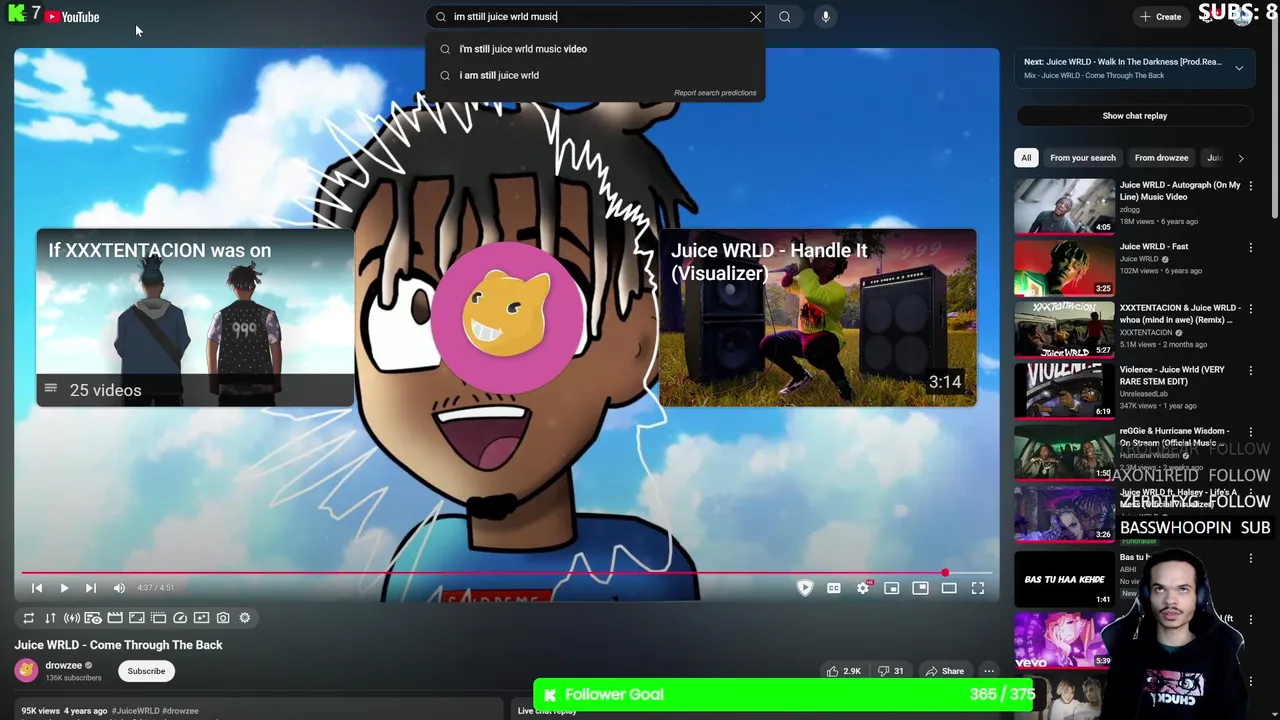The width and height of the screenshot is (1280, 720).
Task: Enter full screen
Action: (x=978, y=588)
